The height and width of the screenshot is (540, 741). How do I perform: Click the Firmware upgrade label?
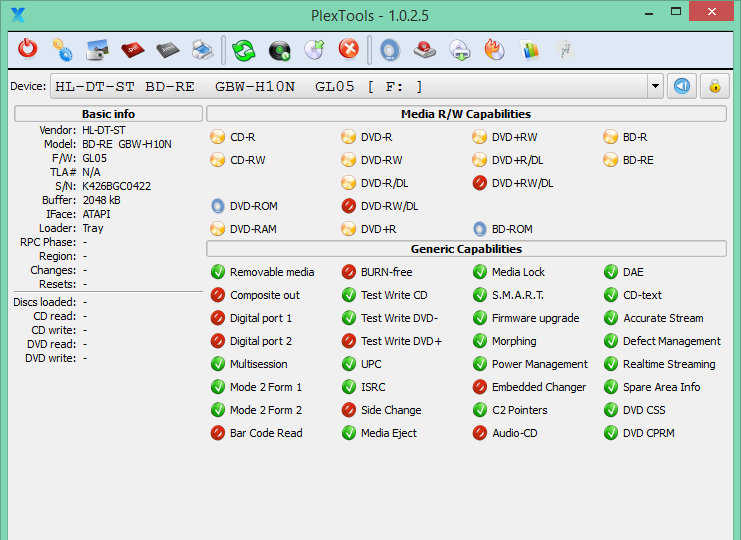point(535,318)
